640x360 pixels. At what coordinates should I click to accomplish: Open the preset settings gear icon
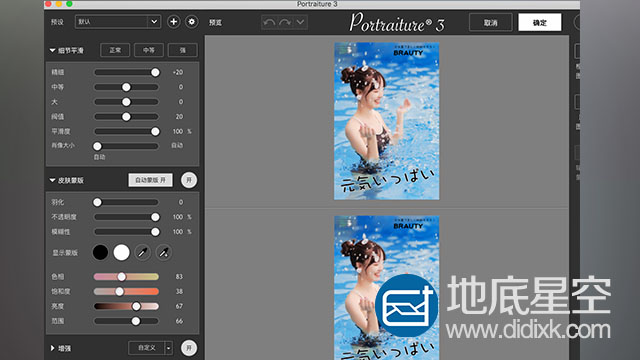[x=191, y=22]
